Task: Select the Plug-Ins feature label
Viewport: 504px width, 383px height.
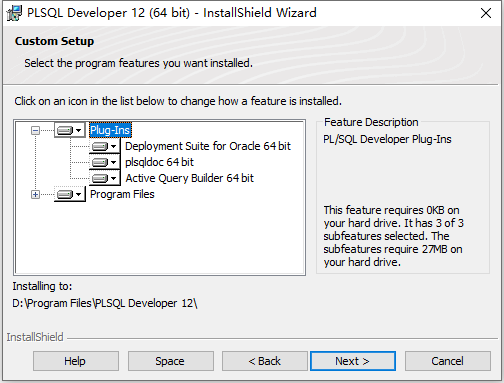Action: click(110, 130)
